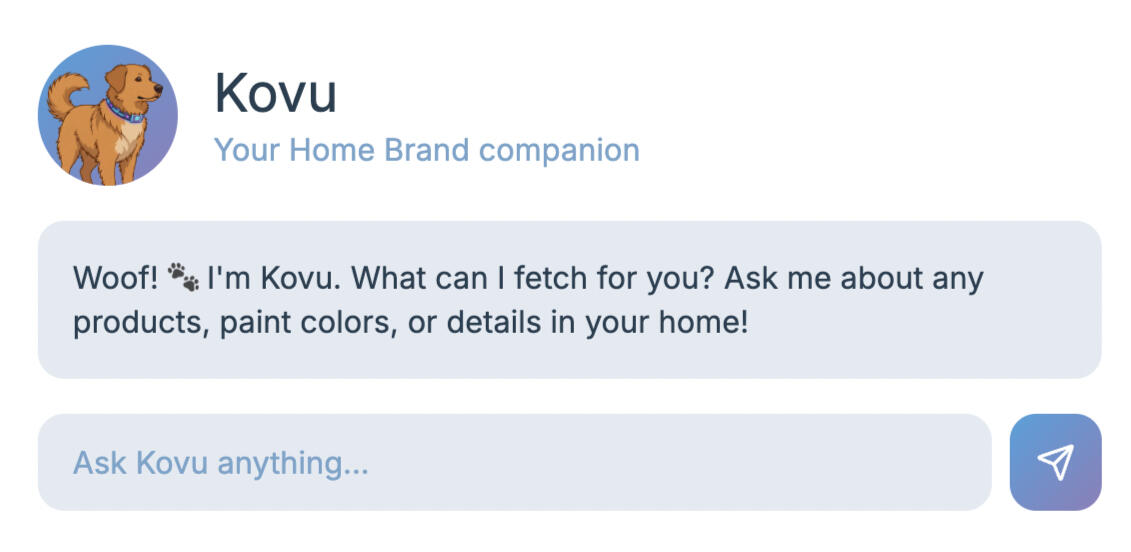1131x552 pixels.
Task: Click the paper plane send icon
Action: click(1055, 462)
